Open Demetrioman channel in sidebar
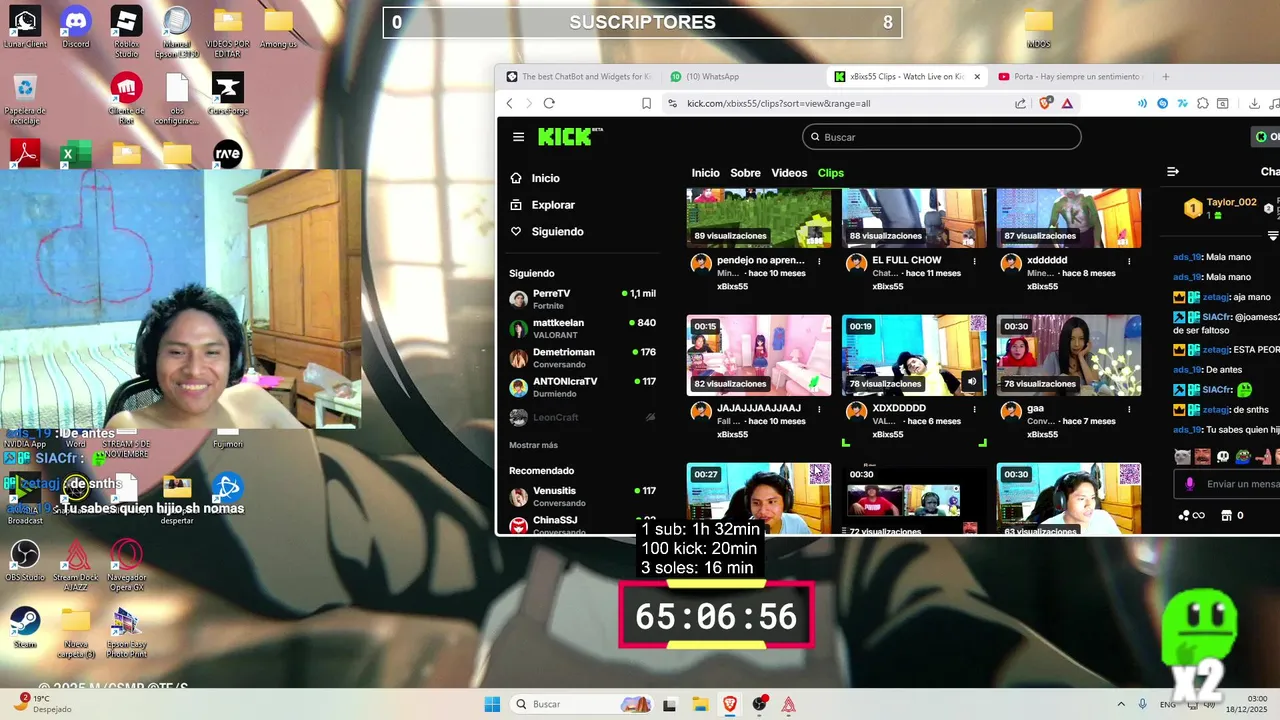Image resolution: width=1280 pixels, height=720 pixels. (x=582, y=358)
